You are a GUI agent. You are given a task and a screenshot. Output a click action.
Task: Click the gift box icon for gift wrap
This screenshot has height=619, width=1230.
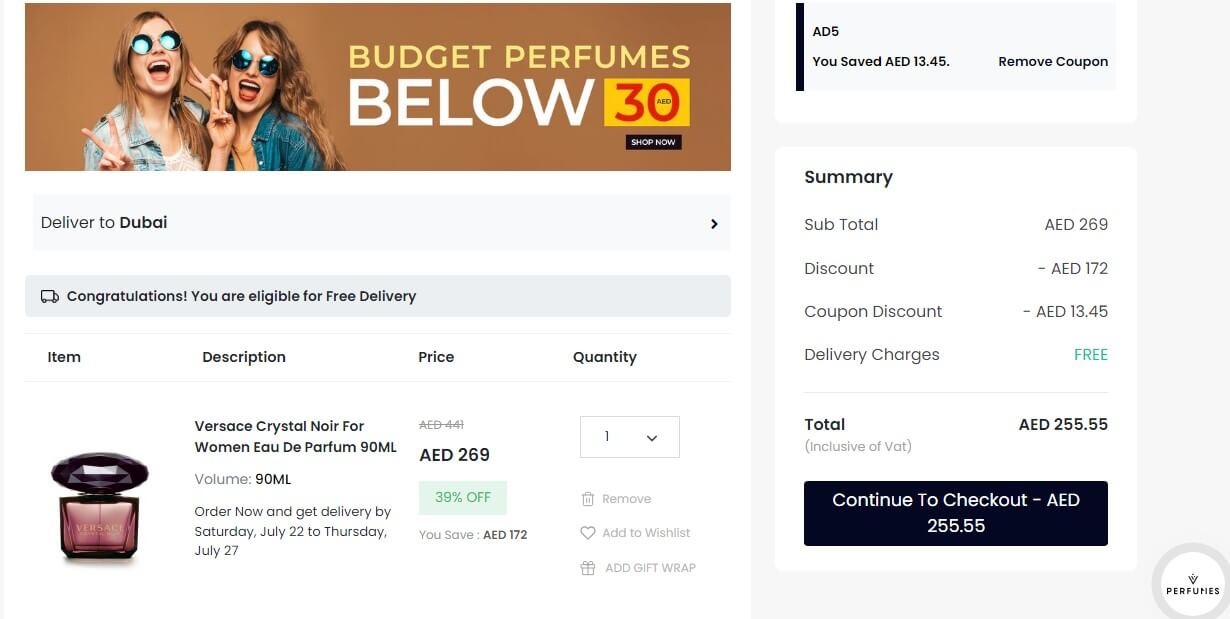click(589, 568)
